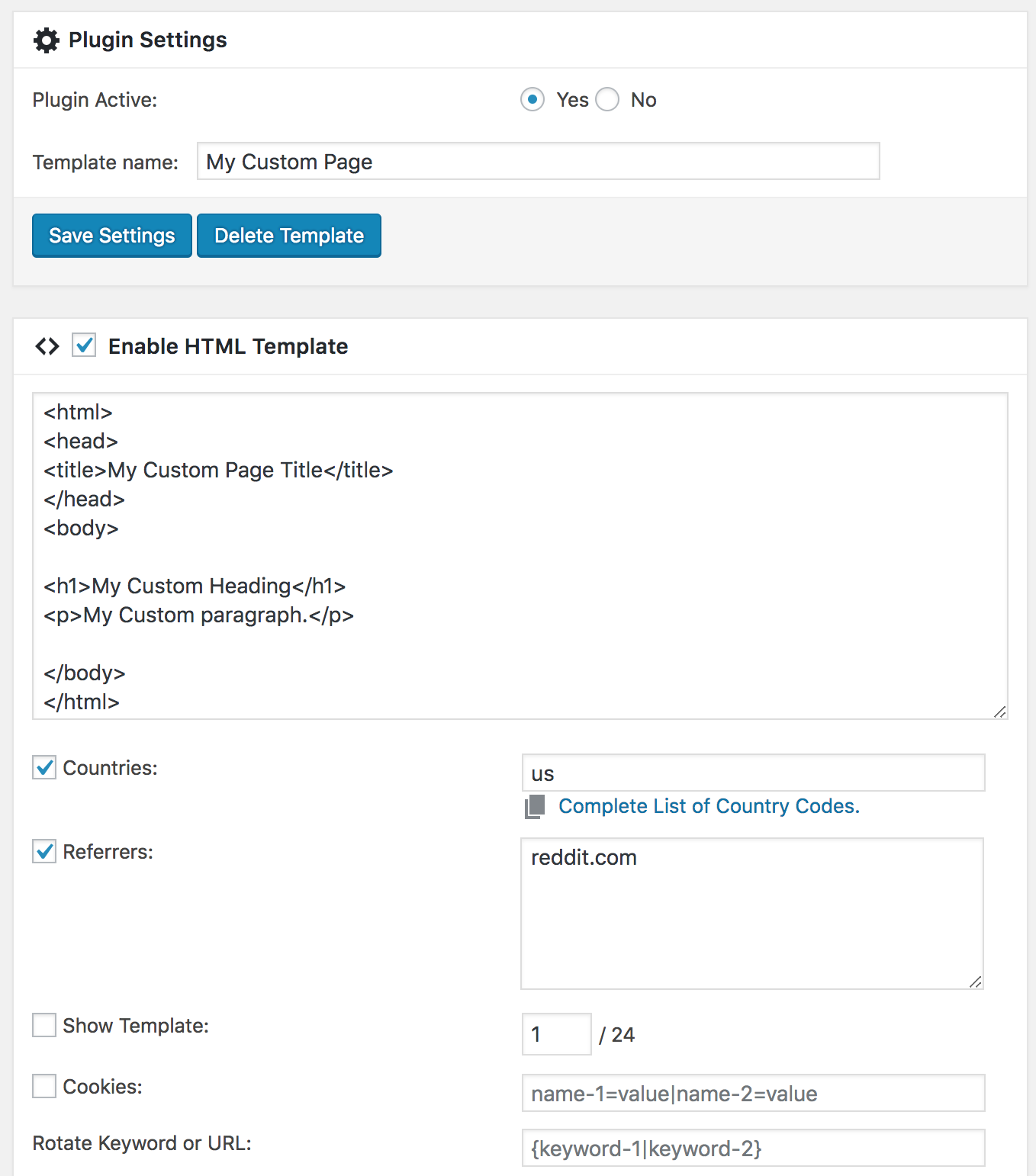This screenshot has height=1176, width=1036.
Task: Enable the Cookies checkbox
Action: click(44, 1086)
